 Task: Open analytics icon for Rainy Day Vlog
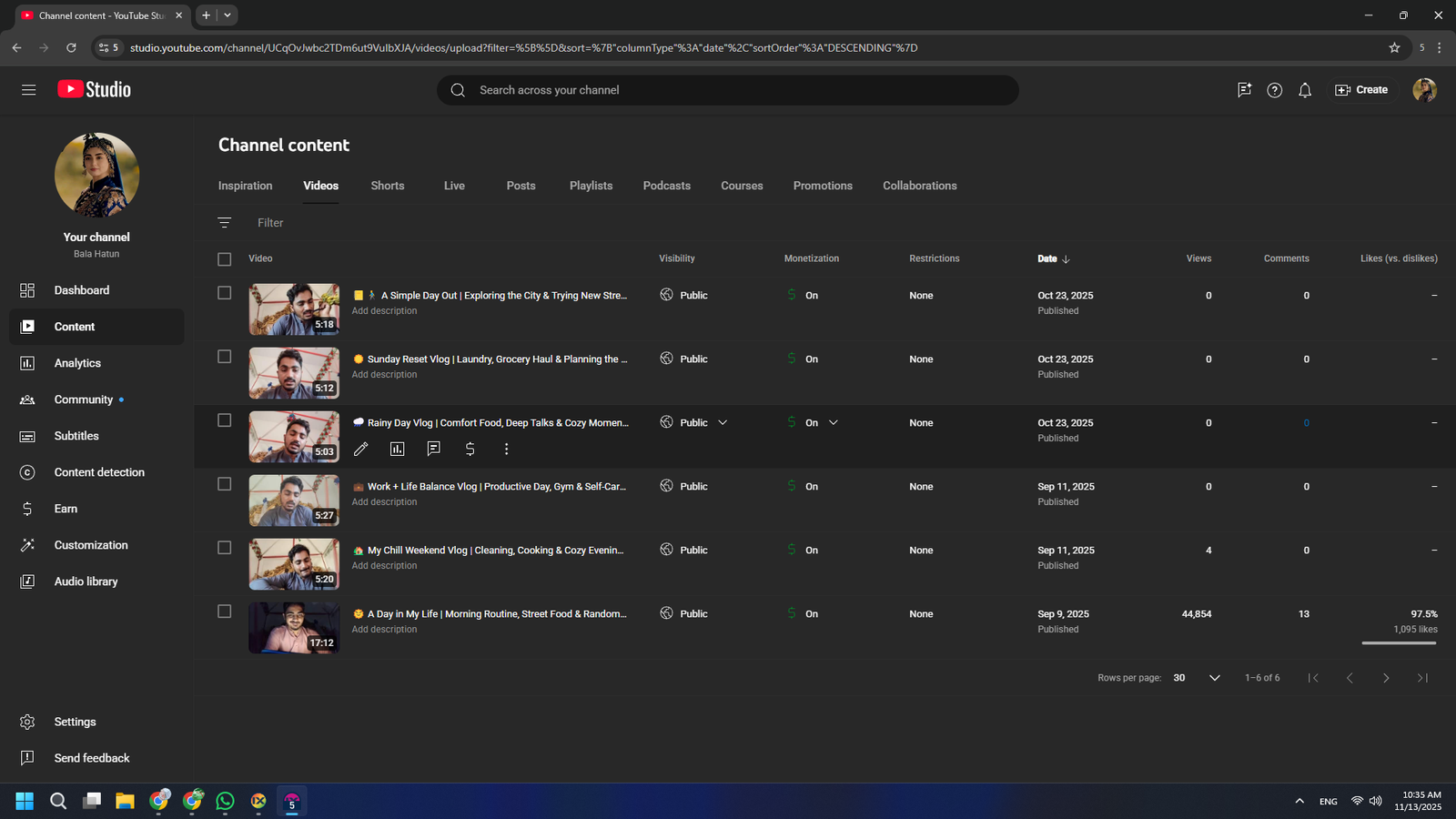398,449
